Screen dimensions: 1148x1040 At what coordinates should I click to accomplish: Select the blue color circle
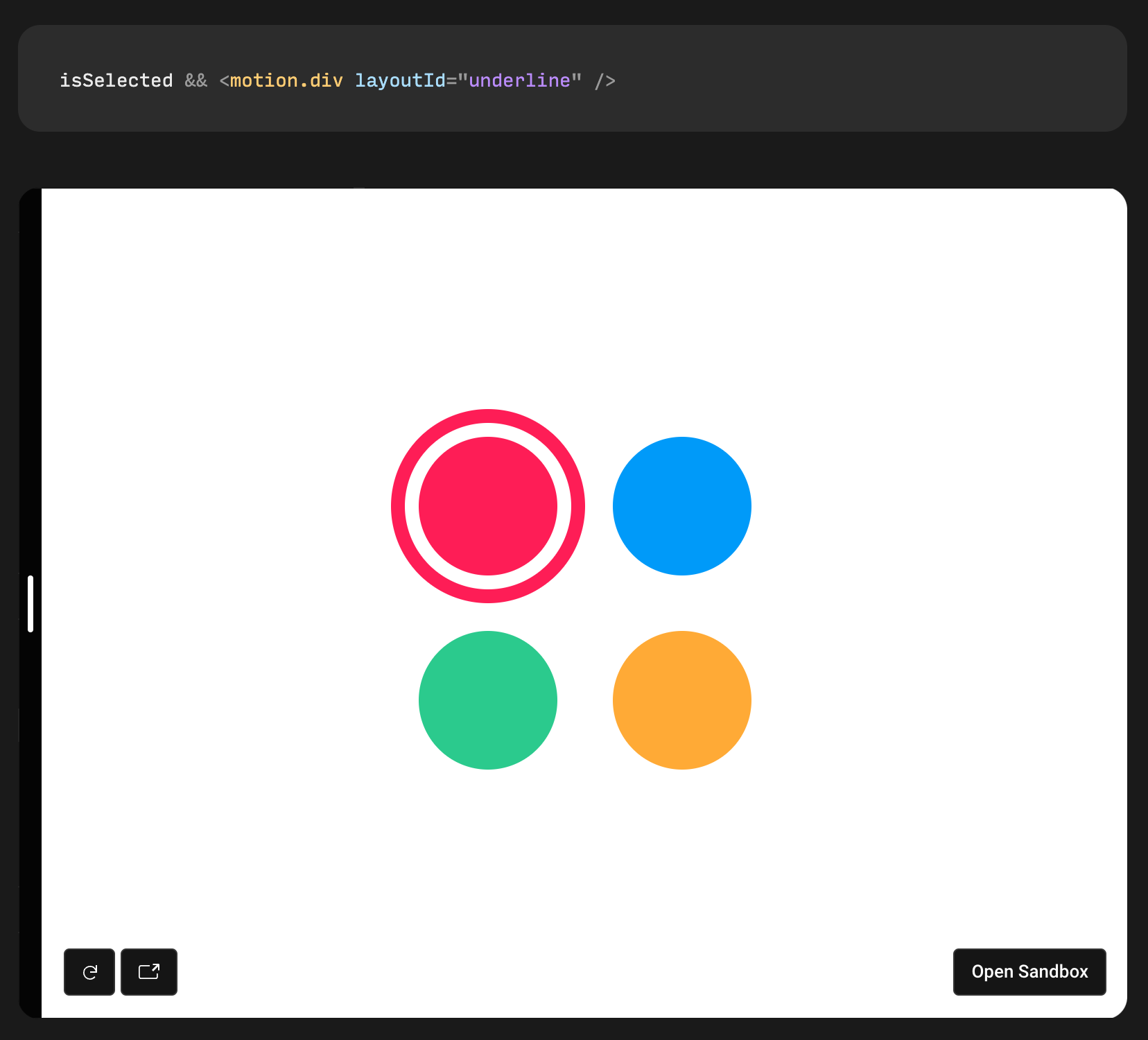tap(682, 506)
